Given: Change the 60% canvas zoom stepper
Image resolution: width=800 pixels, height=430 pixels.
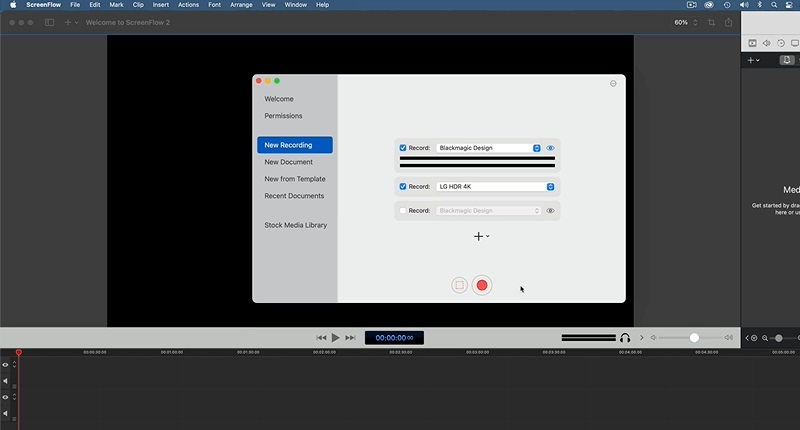Looking at the screenshot, I should 695,22.
